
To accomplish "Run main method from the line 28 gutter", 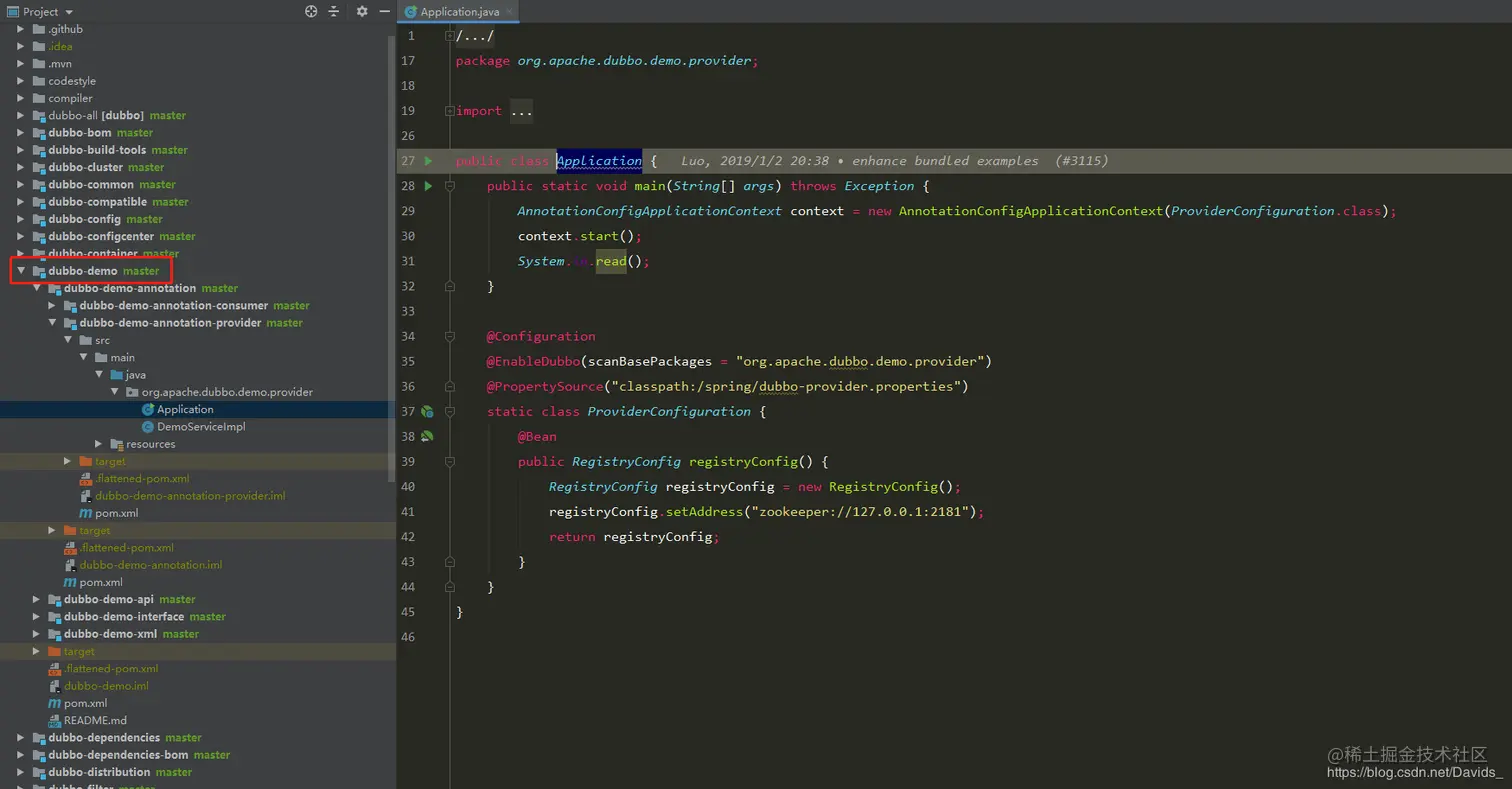I will click(428, 186).
